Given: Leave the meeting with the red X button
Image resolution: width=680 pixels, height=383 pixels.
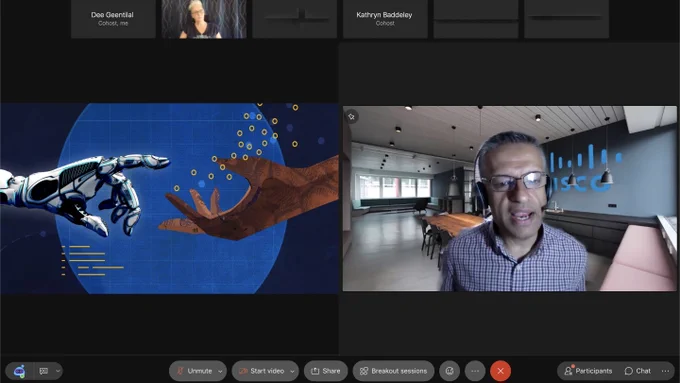Looking at the screenshot, I should tap(500, 371).
